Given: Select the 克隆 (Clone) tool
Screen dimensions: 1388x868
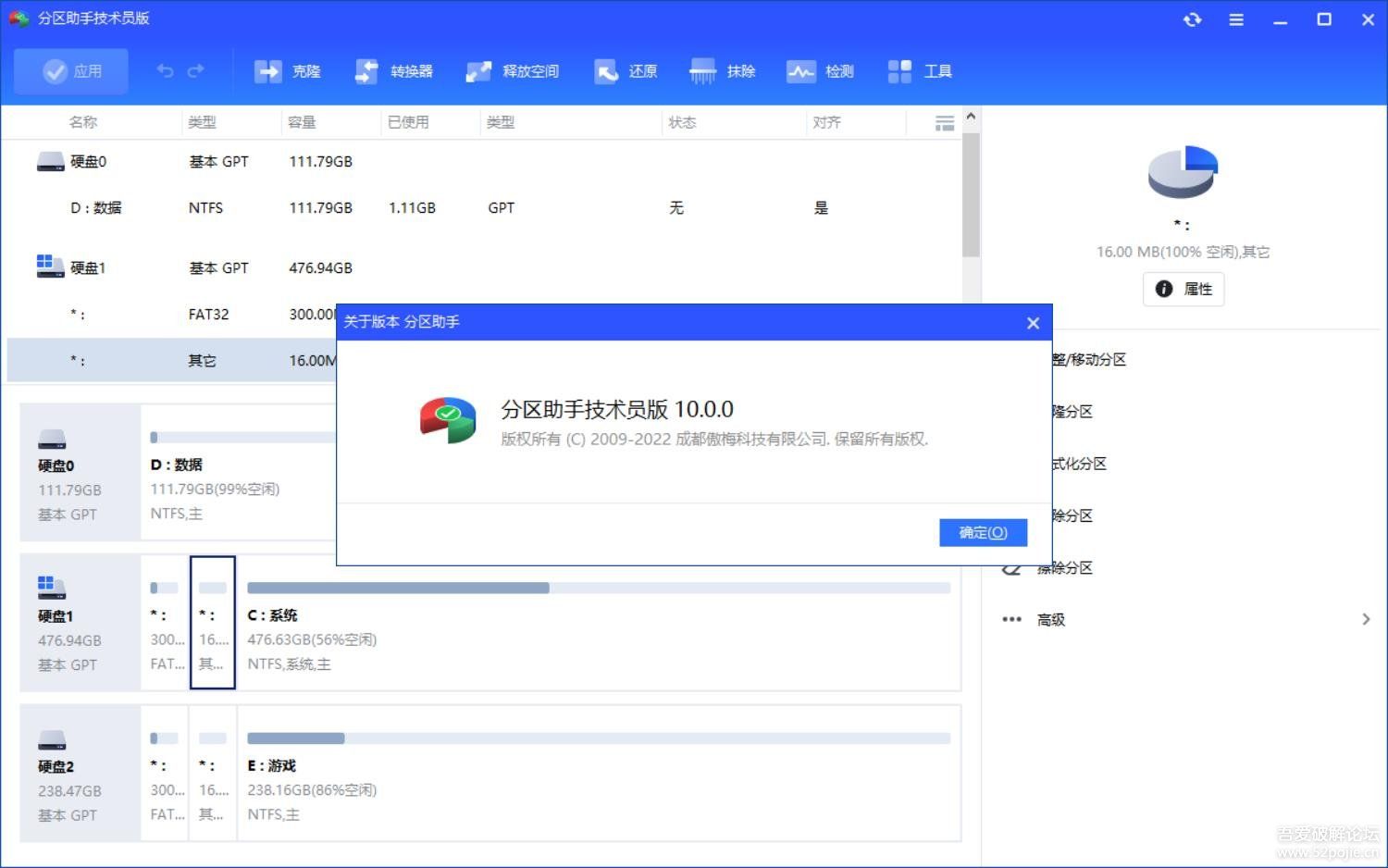Looking at the screenshot, I should [290, 71].
